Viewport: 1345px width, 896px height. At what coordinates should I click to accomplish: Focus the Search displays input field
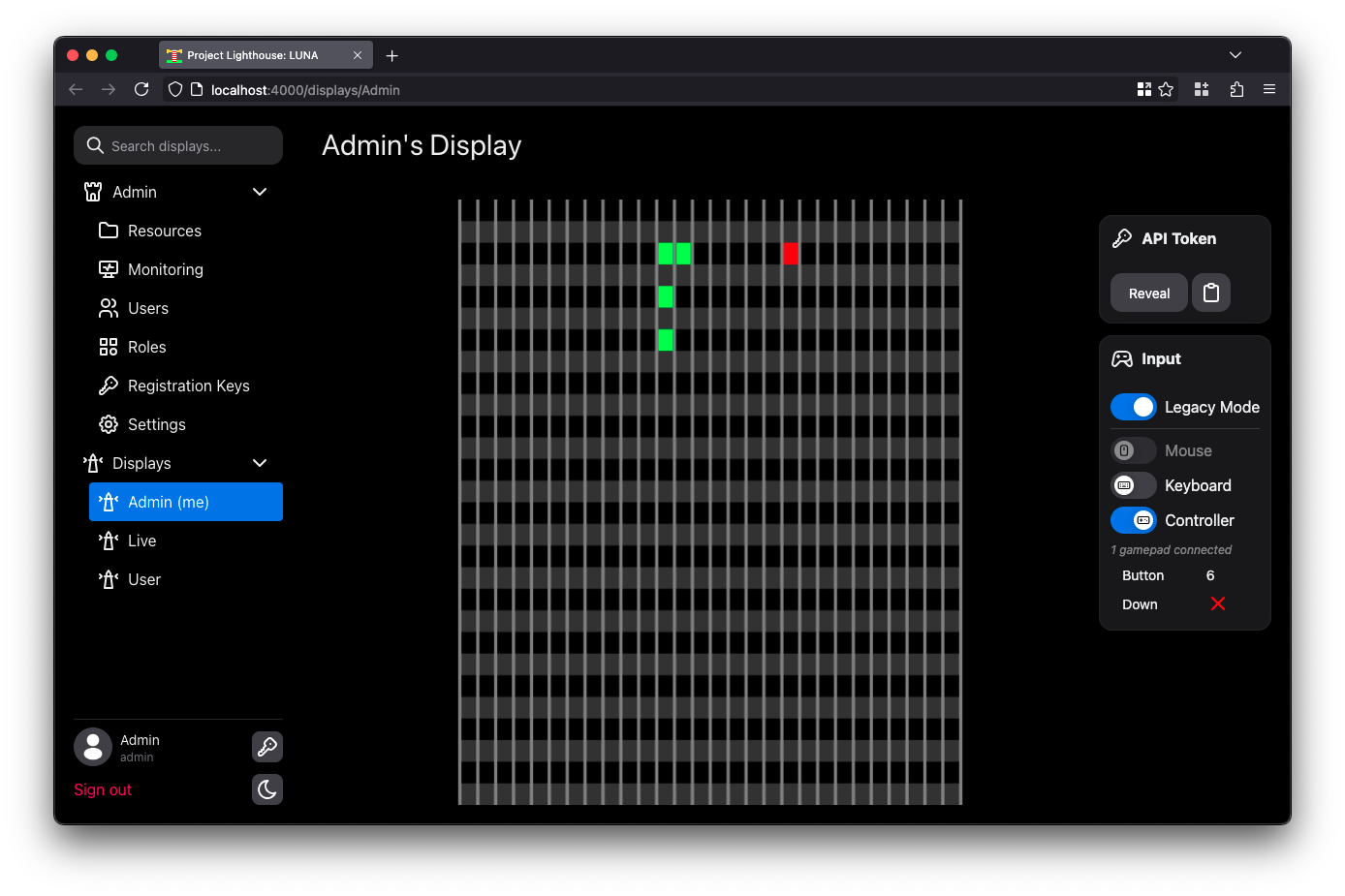pos(189,146)
